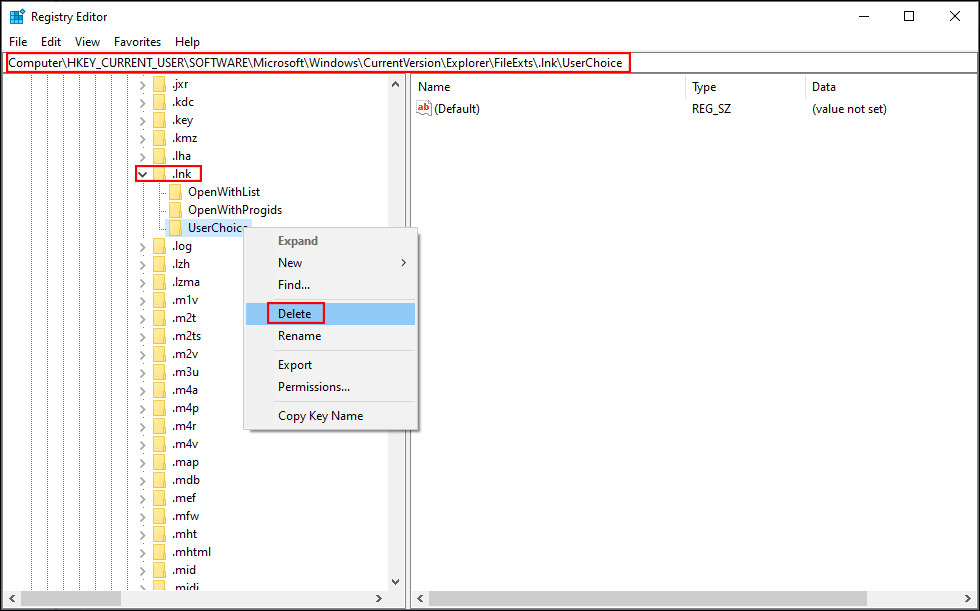Expand the .m2ts key
980x611 pixels.
[x=142, y=336]
